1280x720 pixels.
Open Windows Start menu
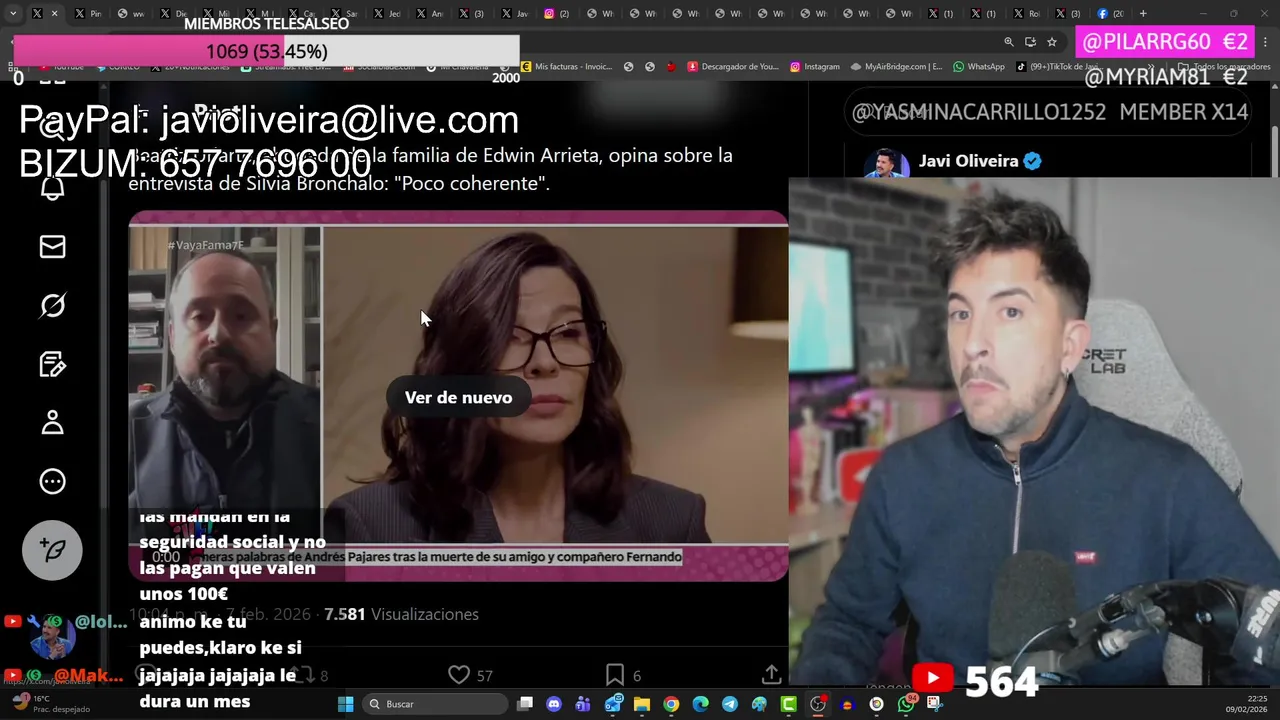click(345, 704)
